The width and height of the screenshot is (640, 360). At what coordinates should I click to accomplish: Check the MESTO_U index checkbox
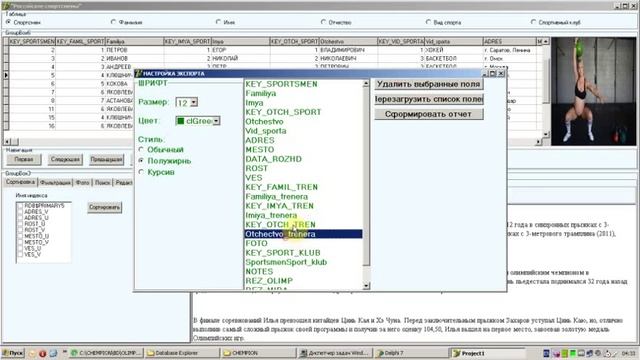[20, 236]
